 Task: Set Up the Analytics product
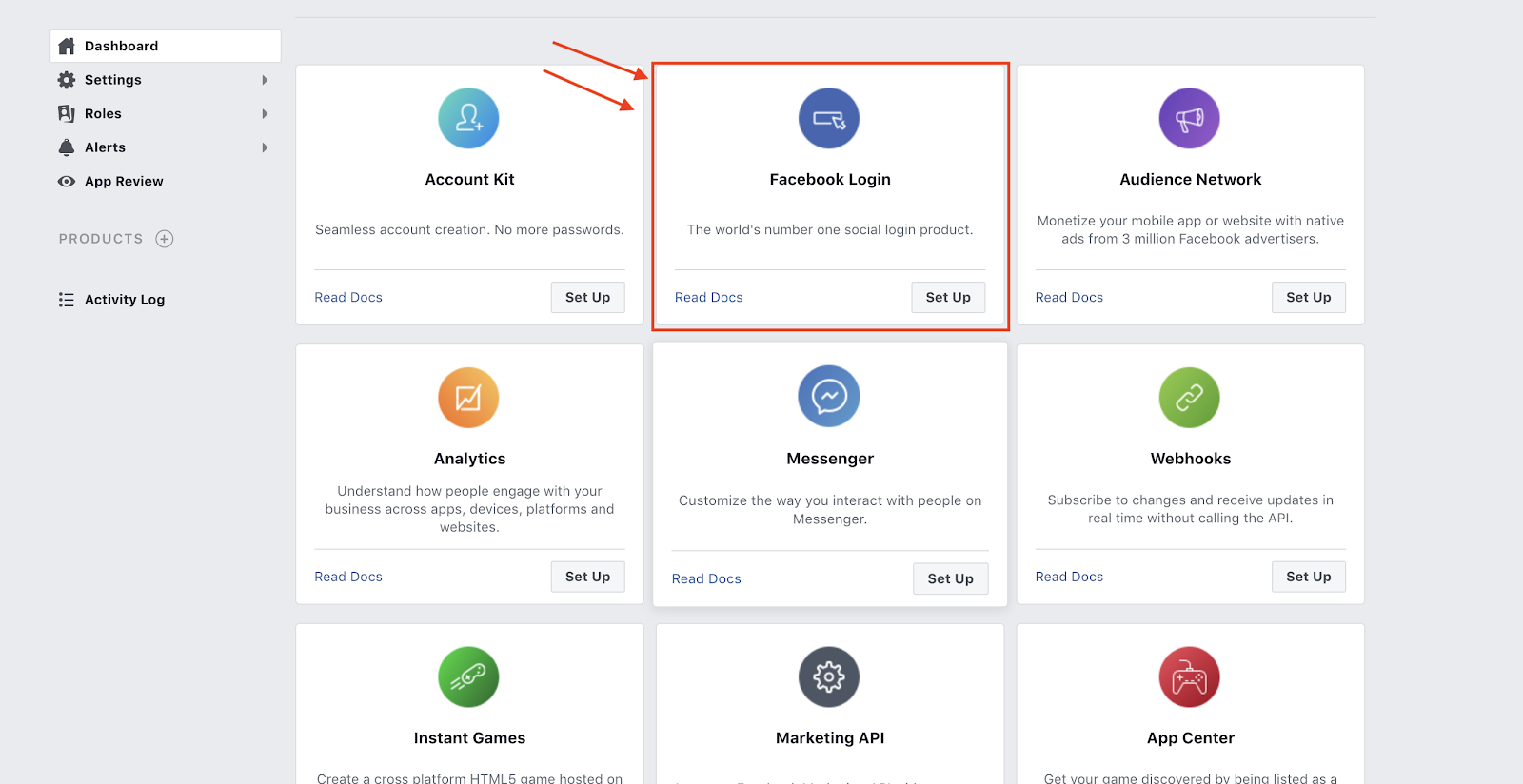coord(587,577)
